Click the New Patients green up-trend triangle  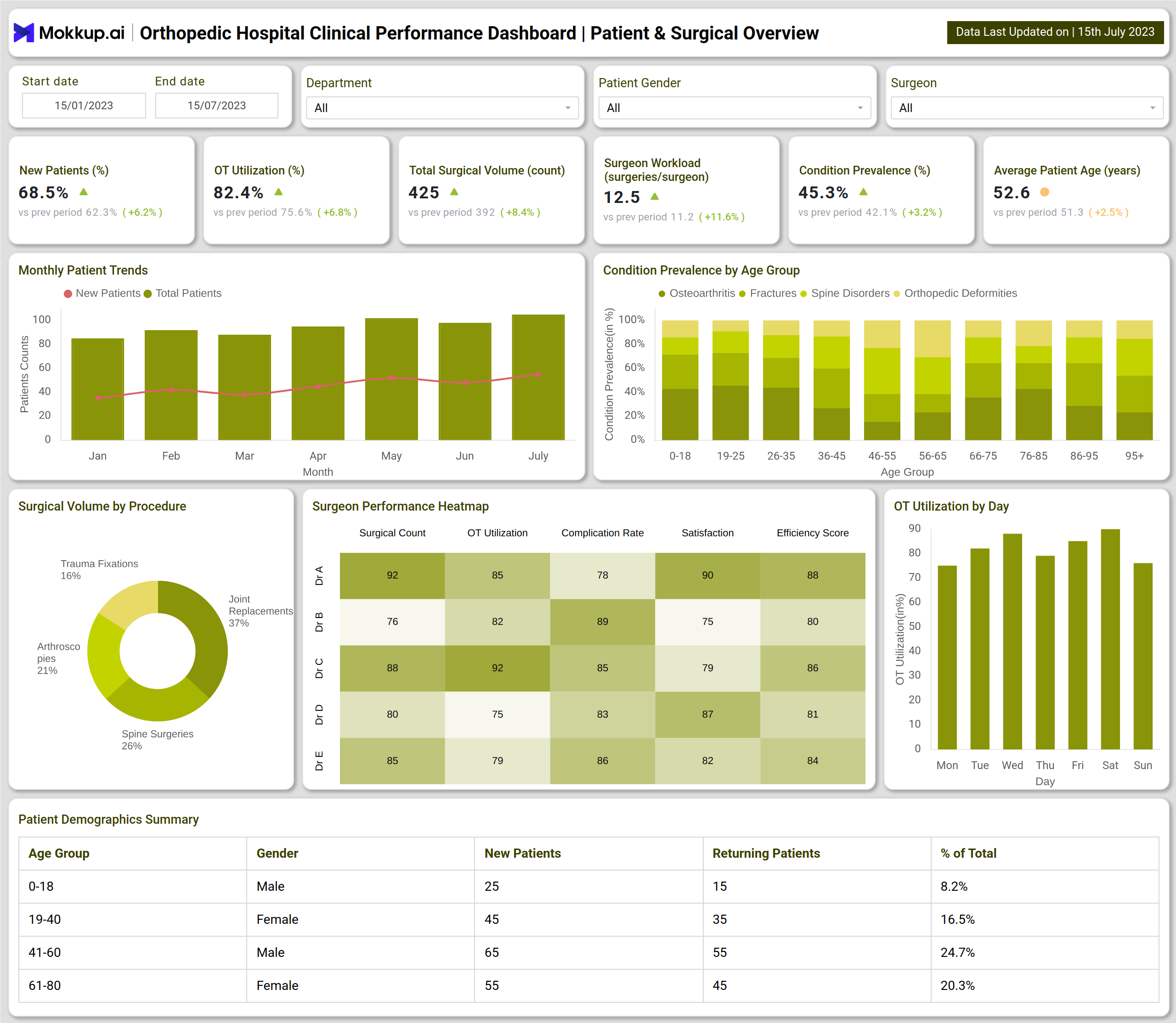click(84, 192)
